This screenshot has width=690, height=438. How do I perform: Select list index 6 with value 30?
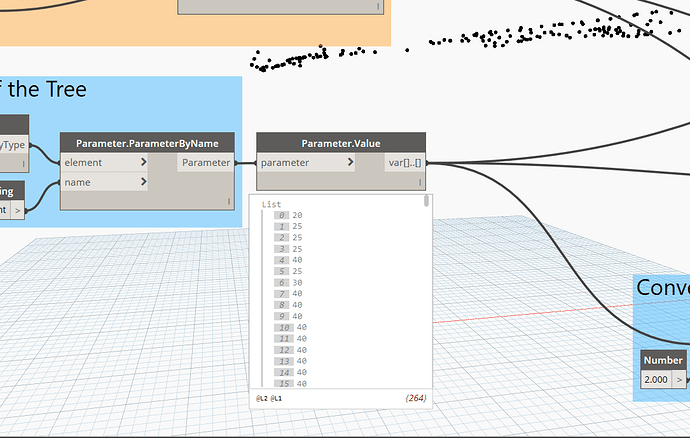pyautogui.click(x=288, y=283)
